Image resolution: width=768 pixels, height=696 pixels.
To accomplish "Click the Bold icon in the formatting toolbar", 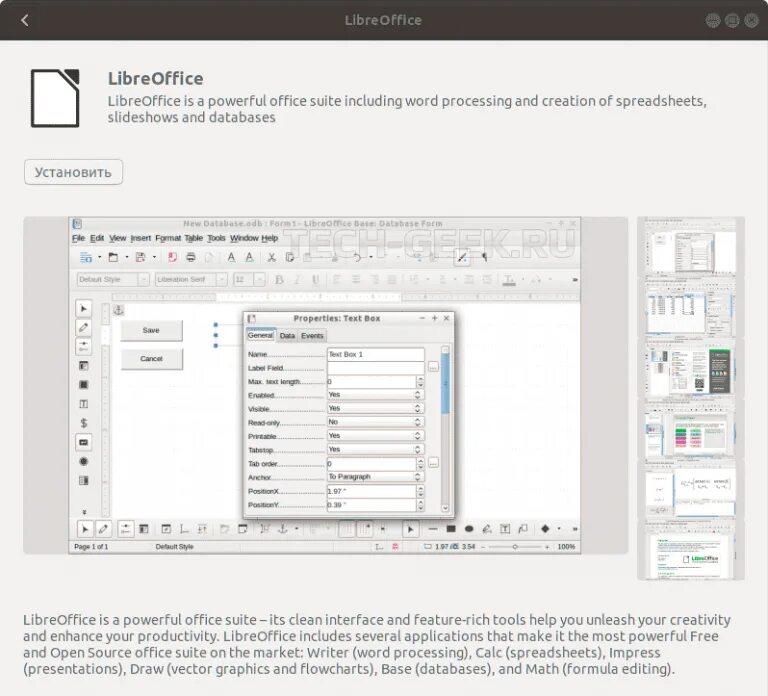I will (x=279, y=280).
